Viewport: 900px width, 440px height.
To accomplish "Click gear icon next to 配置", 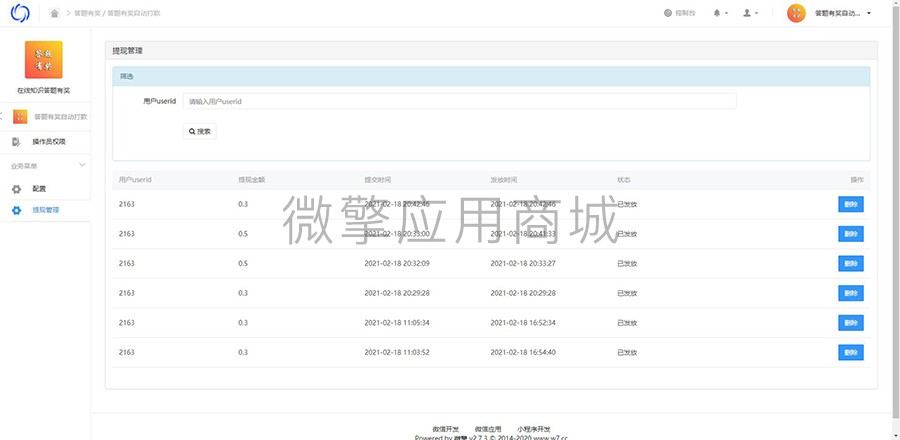I will 16,189.
